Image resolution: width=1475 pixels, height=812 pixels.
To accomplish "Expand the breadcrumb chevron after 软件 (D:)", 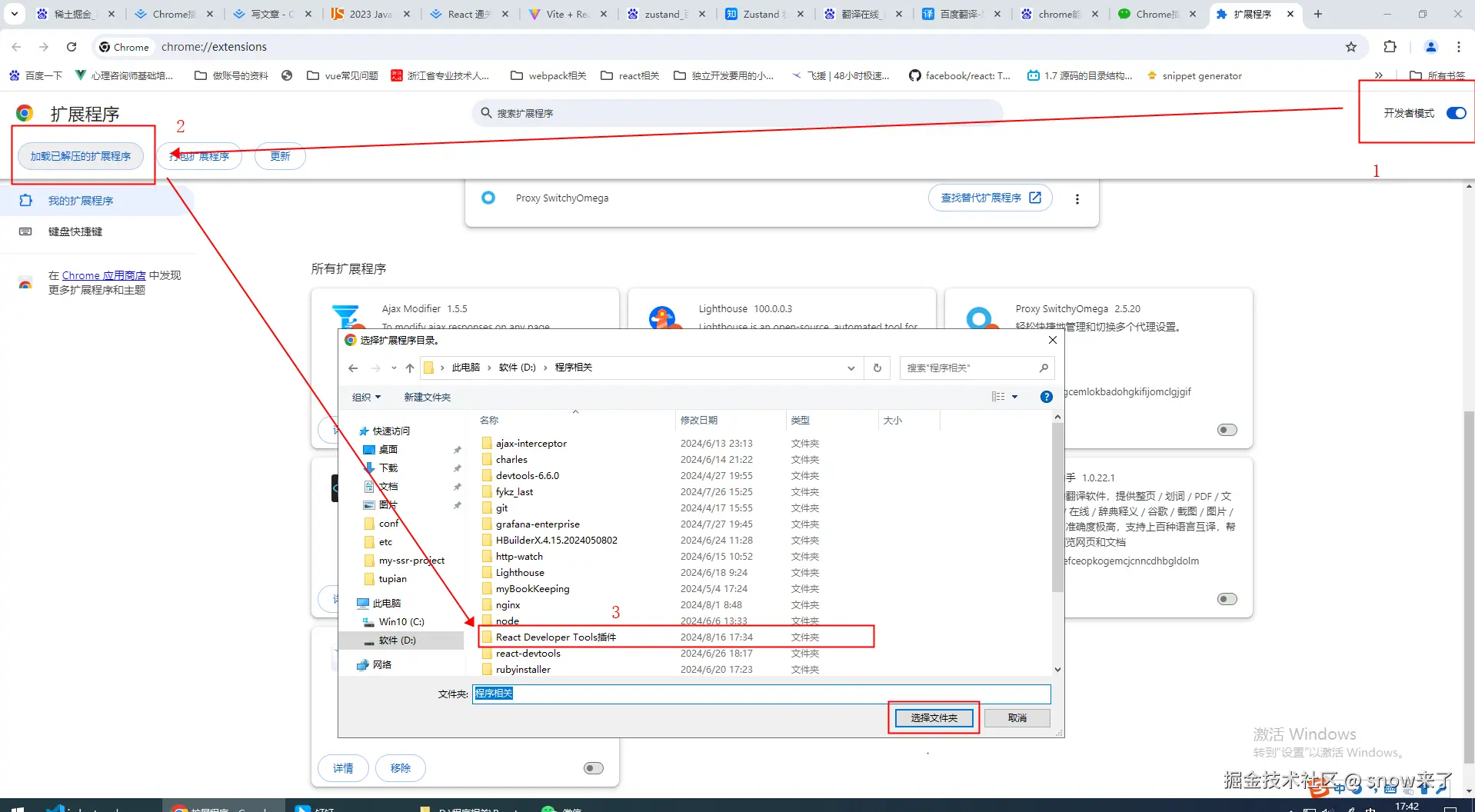I will pos(545,368).
